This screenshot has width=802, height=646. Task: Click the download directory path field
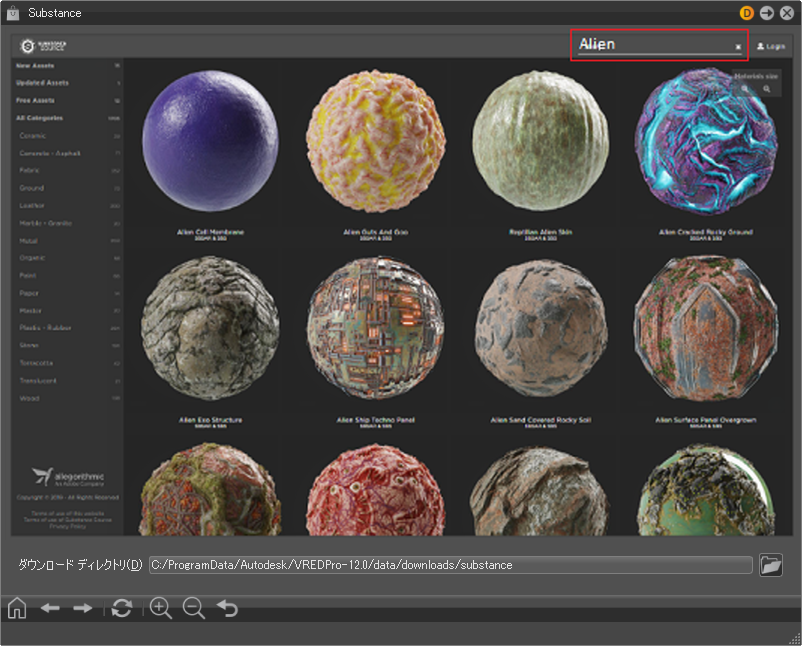[x=450, y=565]
